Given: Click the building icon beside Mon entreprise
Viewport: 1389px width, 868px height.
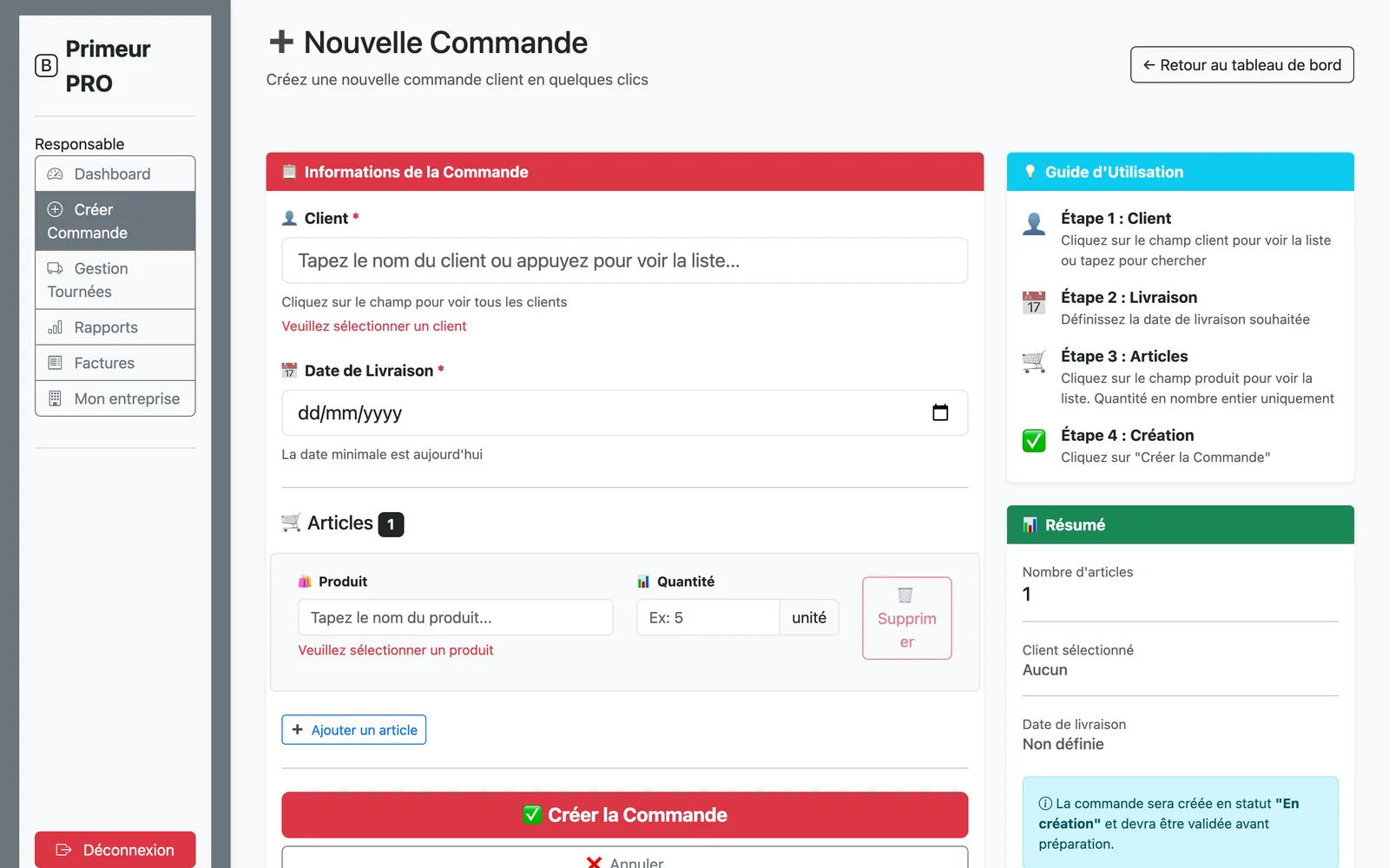Looking at the screenshot, I should click(x=55, y=398).
